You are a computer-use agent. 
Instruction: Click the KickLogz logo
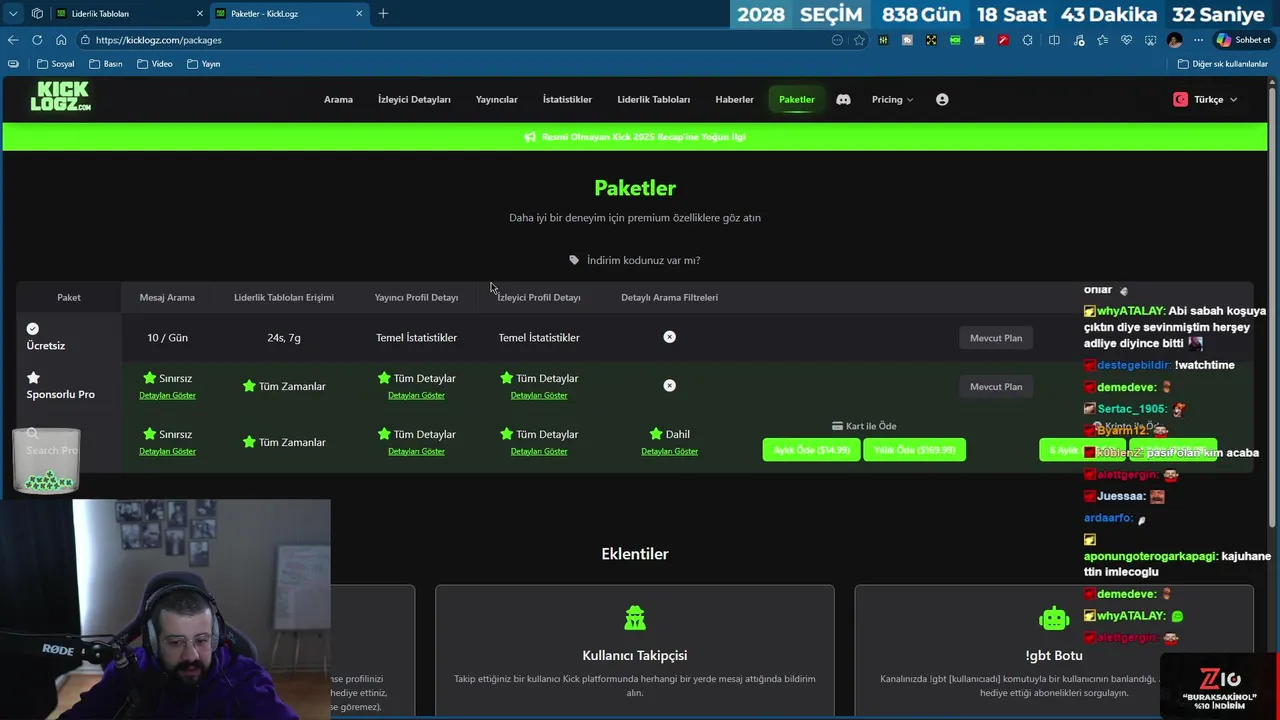[x=61, y=96]
